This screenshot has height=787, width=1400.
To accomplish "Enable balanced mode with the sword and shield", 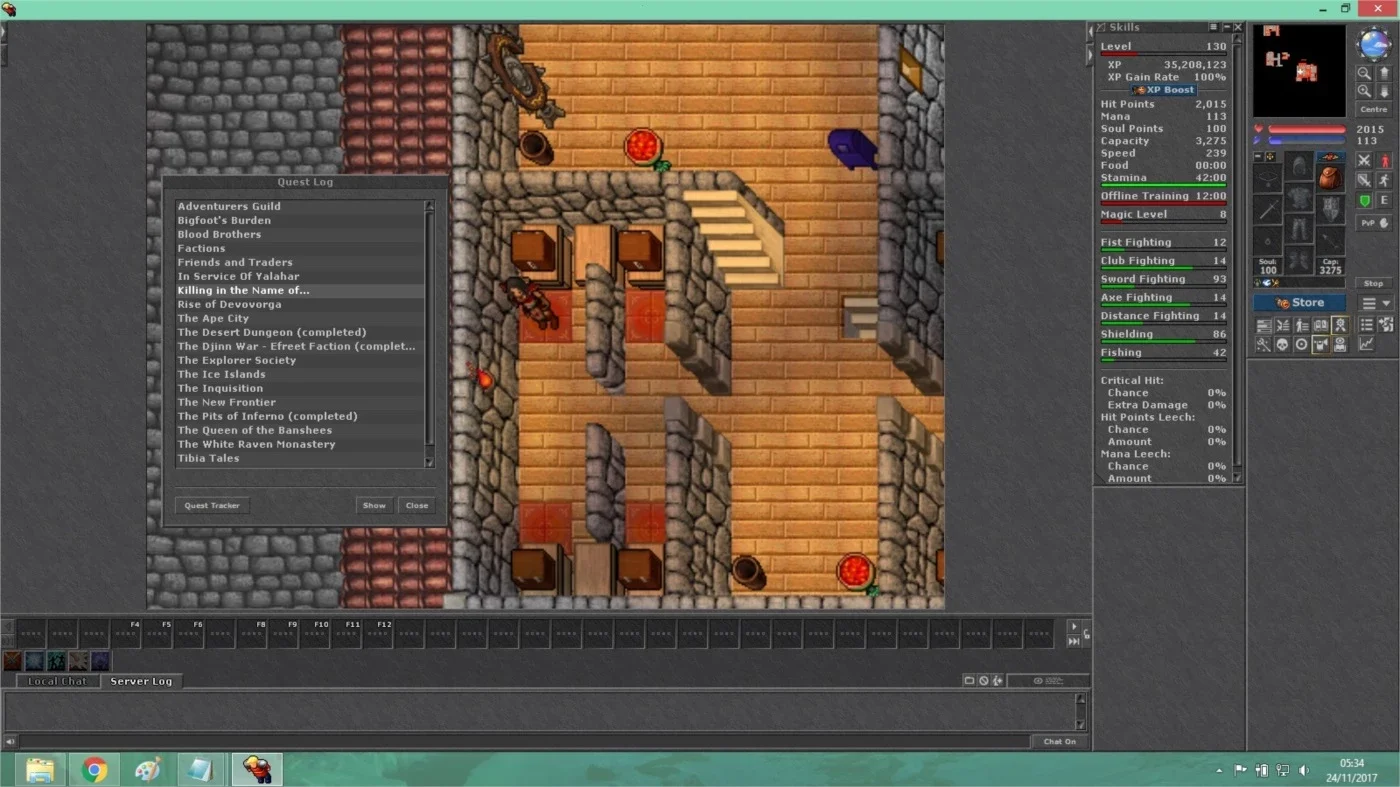I will 1364,181.
